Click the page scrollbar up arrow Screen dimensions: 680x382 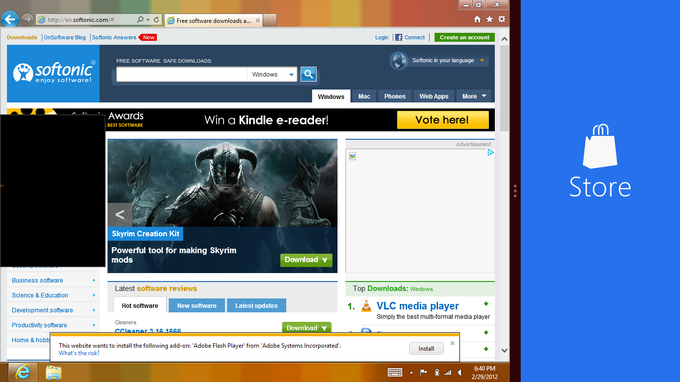504,39
